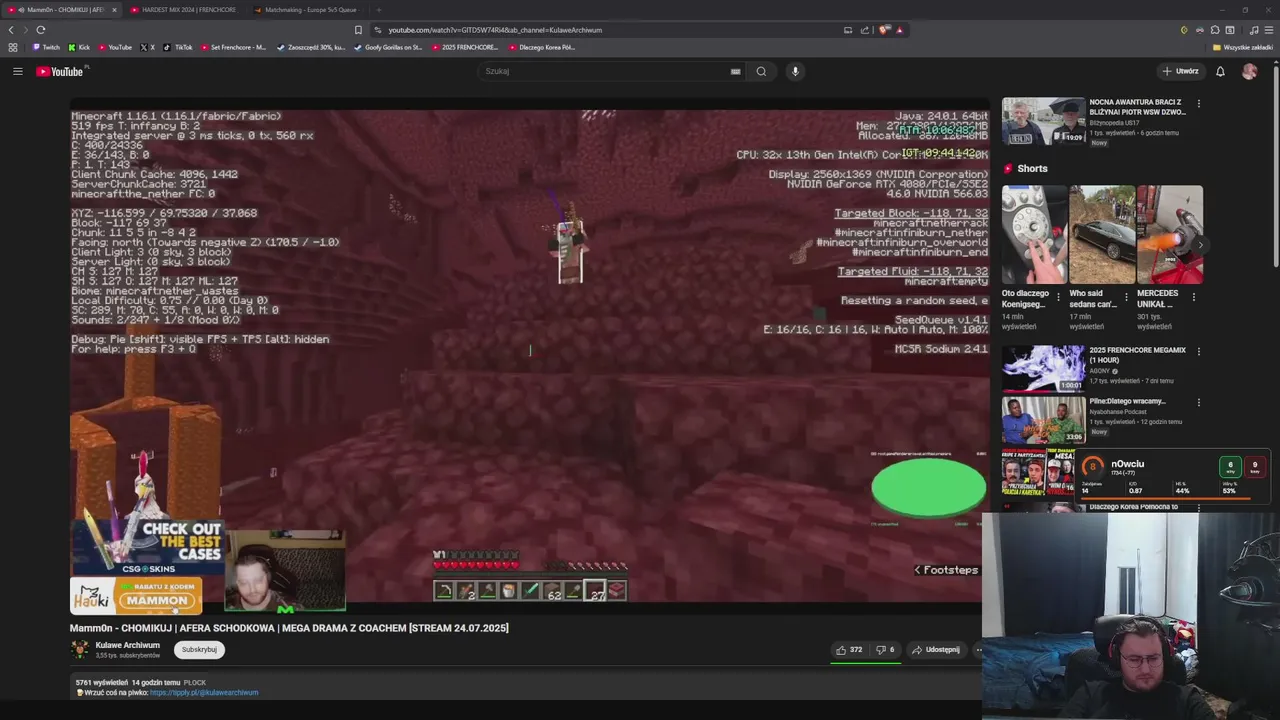This screenshot has height=720, width=1280.
Task: Select the Mamm0n CHOMIKUJ browser tab
Action: 60,10
